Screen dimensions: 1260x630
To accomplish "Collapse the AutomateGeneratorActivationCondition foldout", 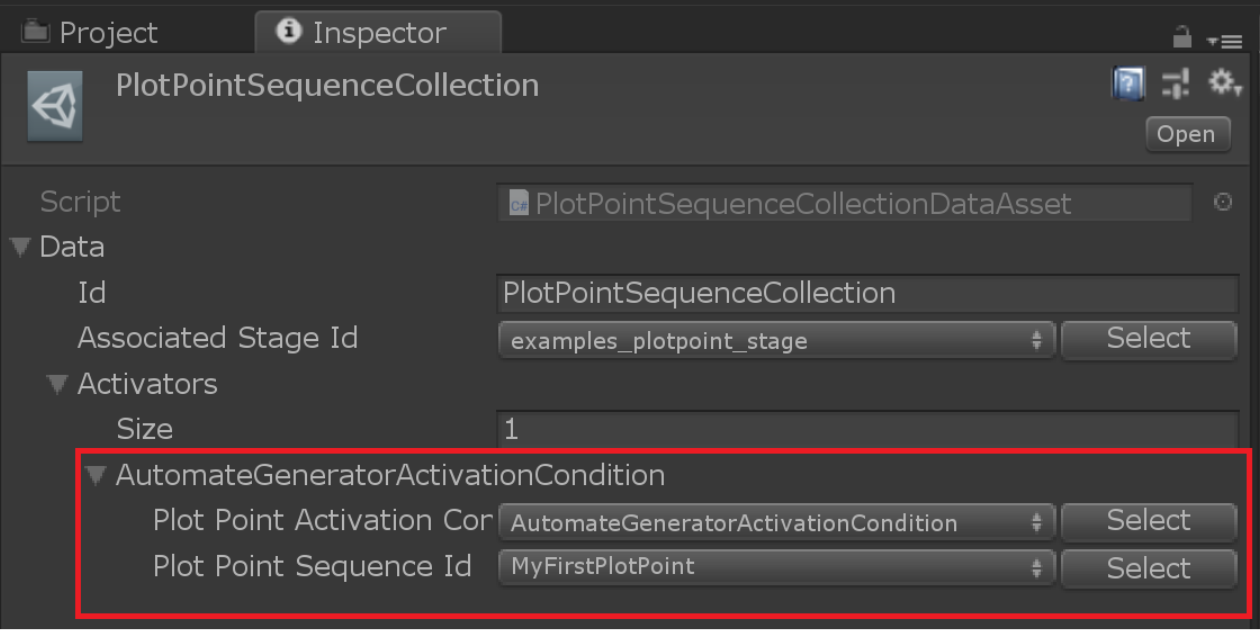I will click(94, 475).
